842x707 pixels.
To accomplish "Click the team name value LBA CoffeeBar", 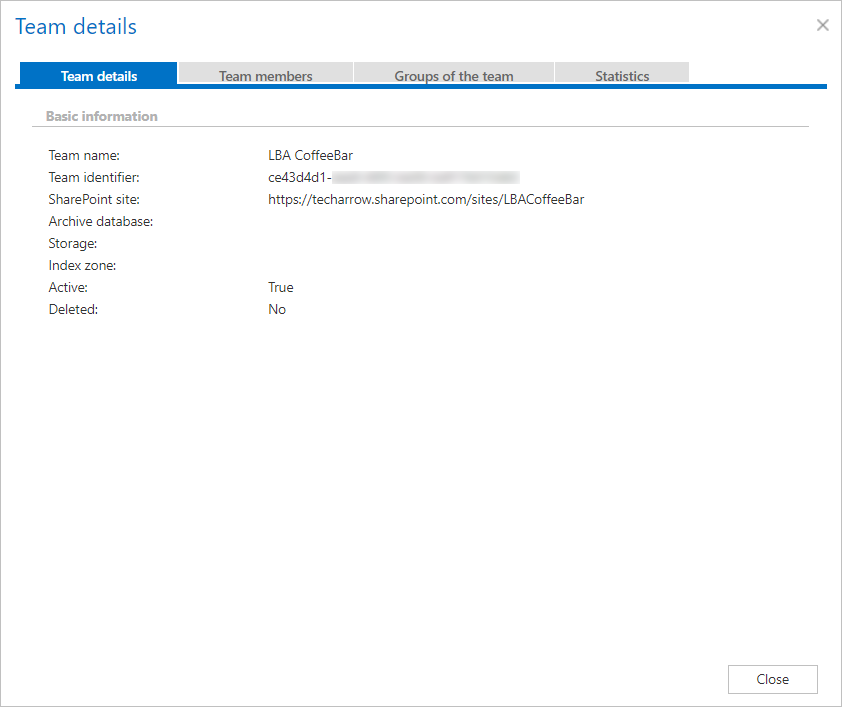I will pyautogui.click(x=310, y=155).
